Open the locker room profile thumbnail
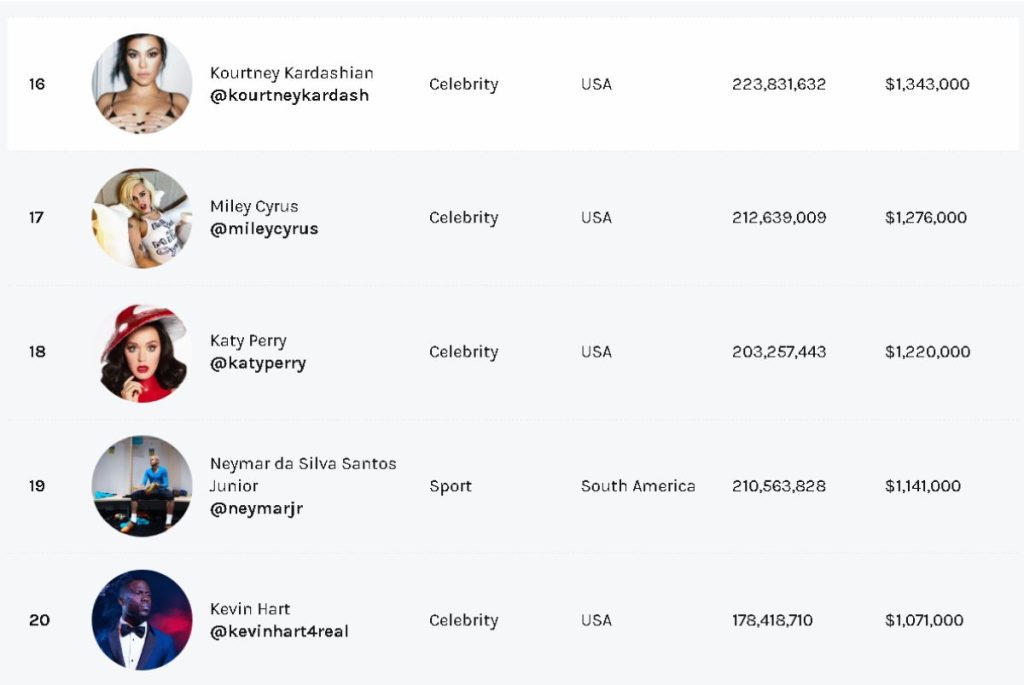1024x685 pixels. 142,486
